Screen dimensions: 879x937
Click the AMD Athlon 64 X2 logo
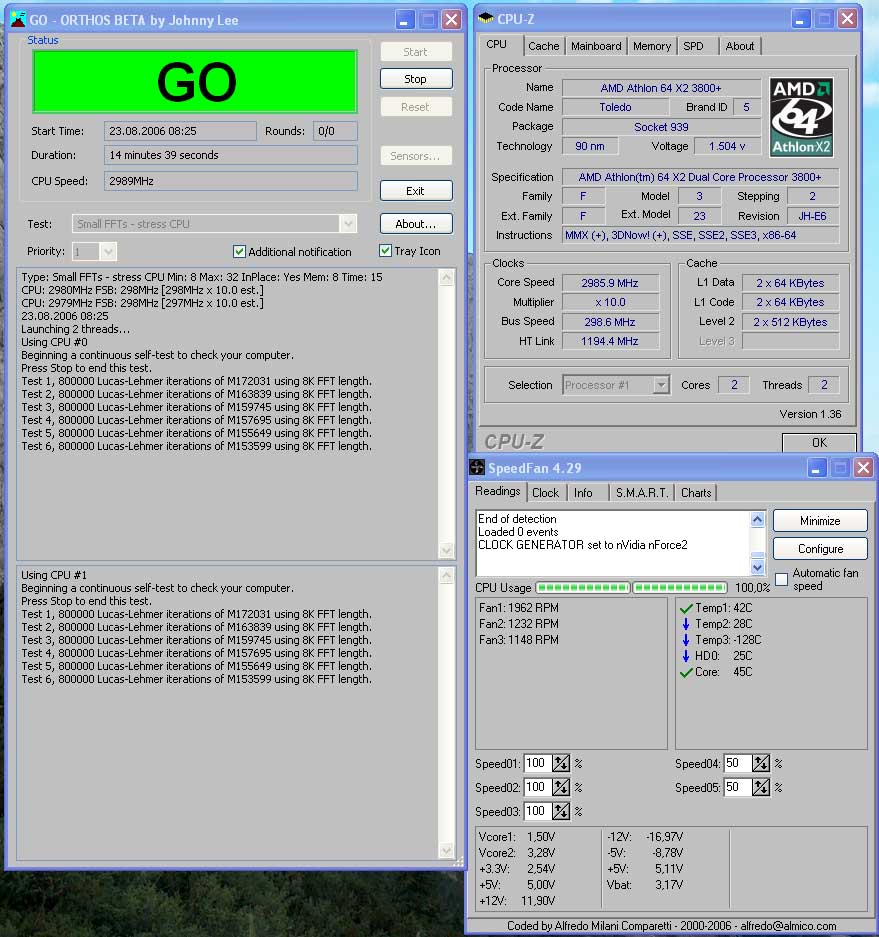[801, 117]
